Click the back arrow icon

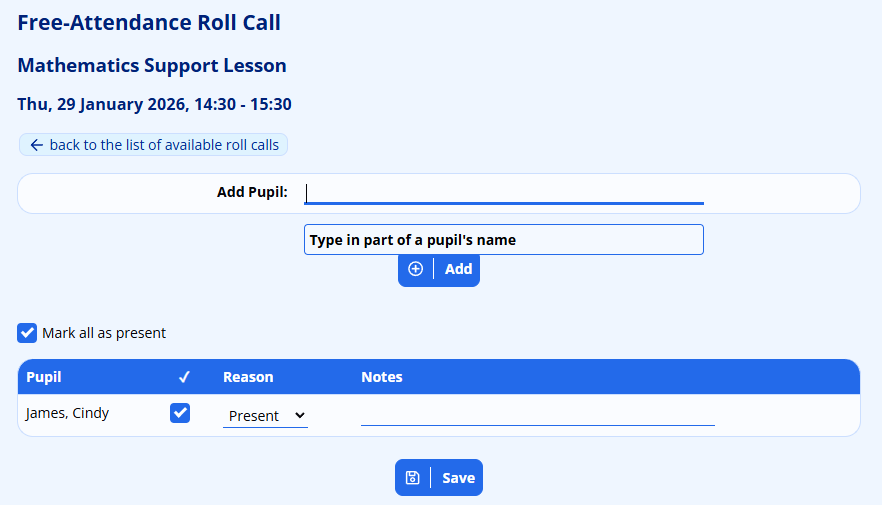[37, 145]
